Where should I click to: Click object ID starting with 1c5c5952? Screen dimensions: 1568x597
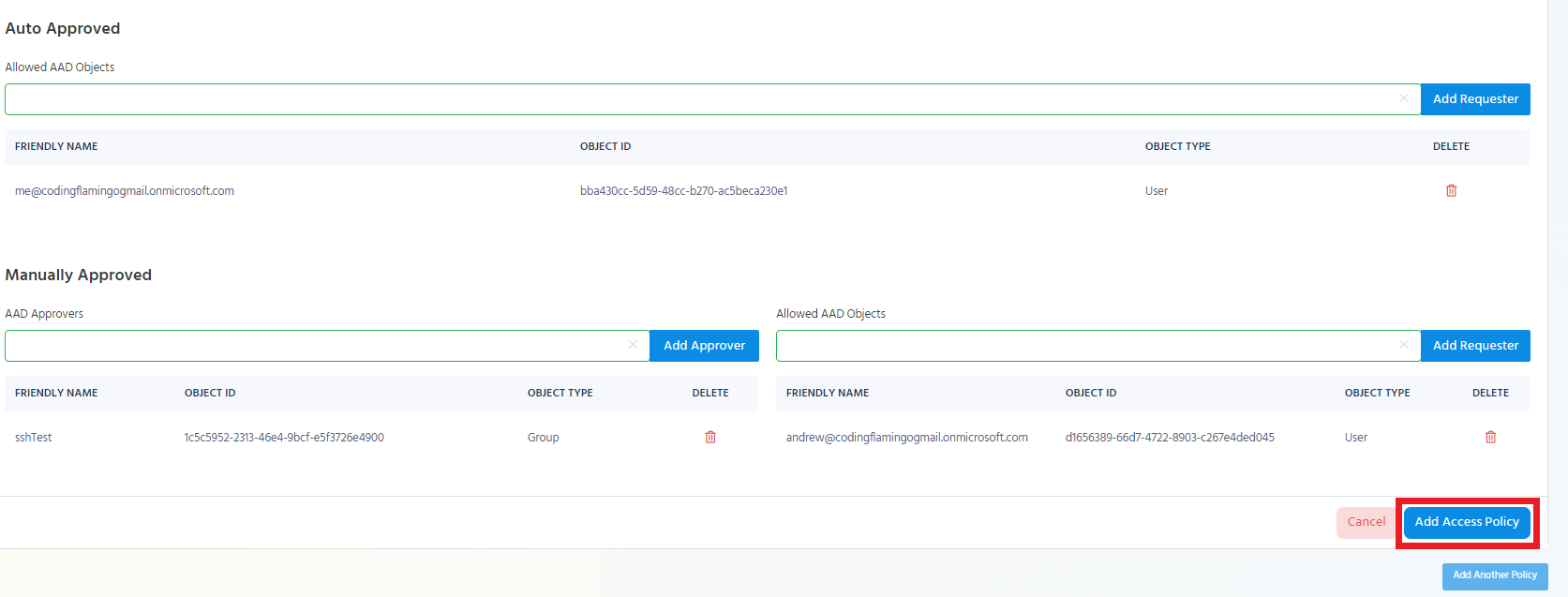284,438
